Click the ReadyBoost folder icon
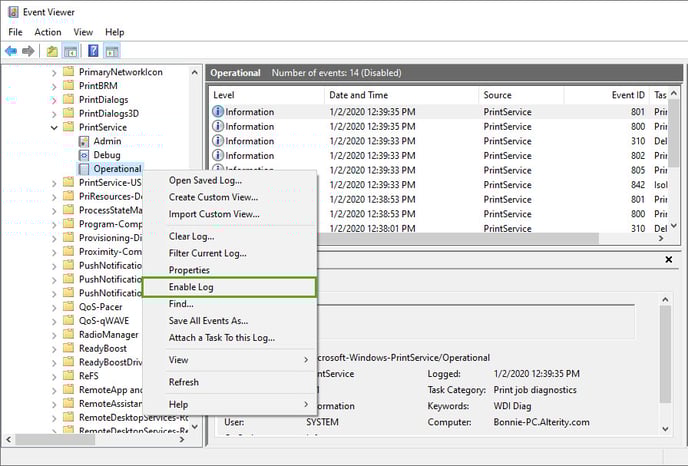This screenshot has height=466, width=688. click(x=68, y=348)
